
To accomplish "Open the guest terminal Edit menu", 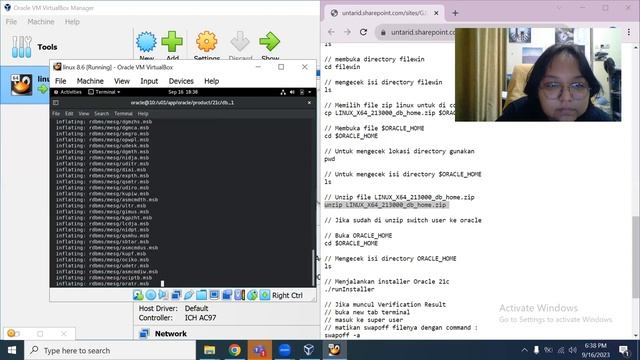I will point(69,113).
